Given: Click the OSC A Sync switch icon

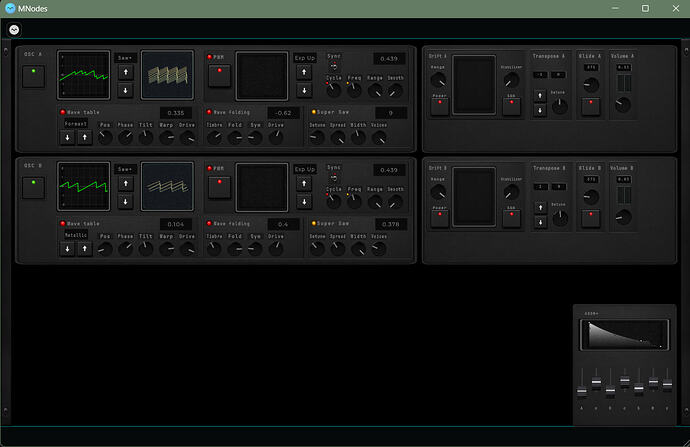Looking at the screenshot, I should coord(334,66).
